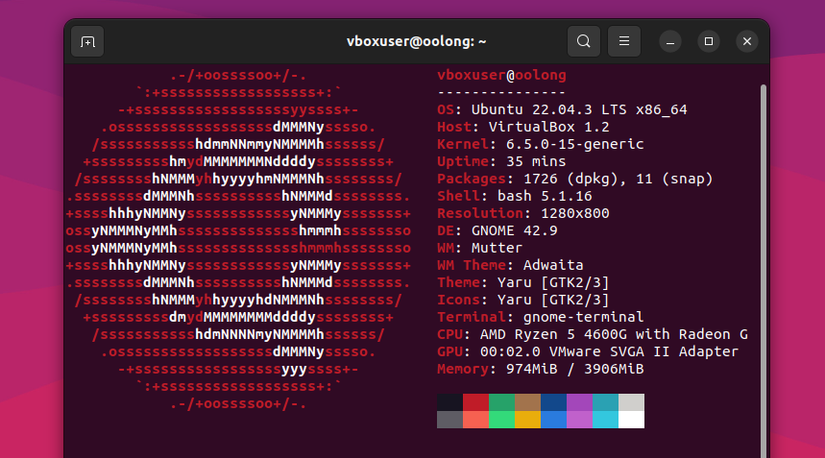Image resolution: width=825 pixels, height=458 pixels.
Task: Click the red color block in top row
Action: pyautogui.click(x=476, y=402)
